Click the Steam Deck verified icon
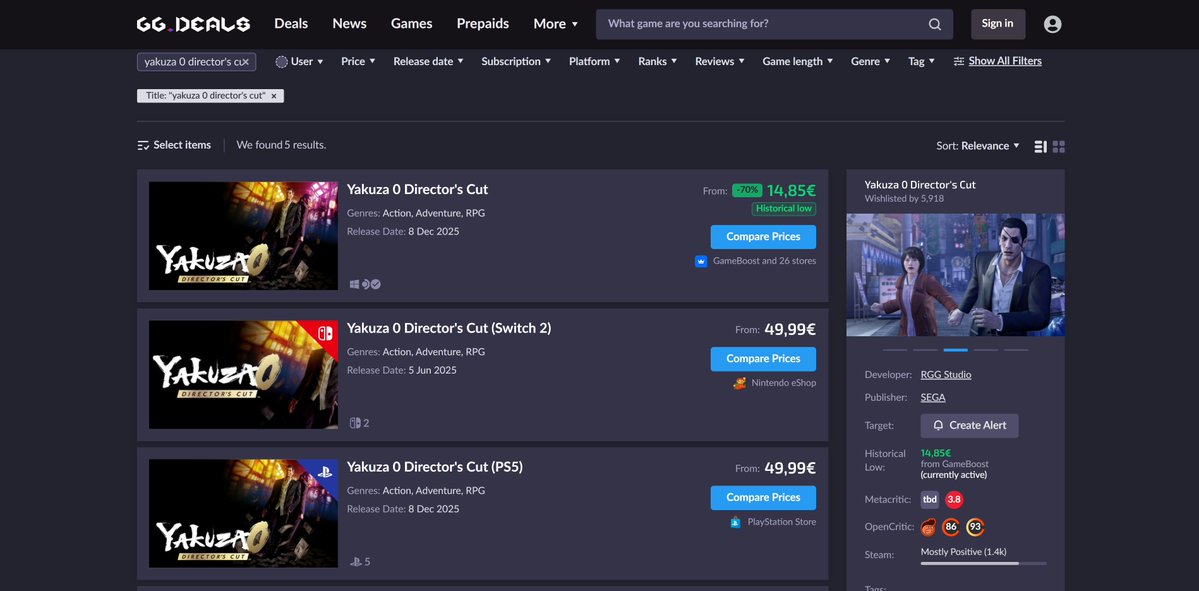 point(376,284)
